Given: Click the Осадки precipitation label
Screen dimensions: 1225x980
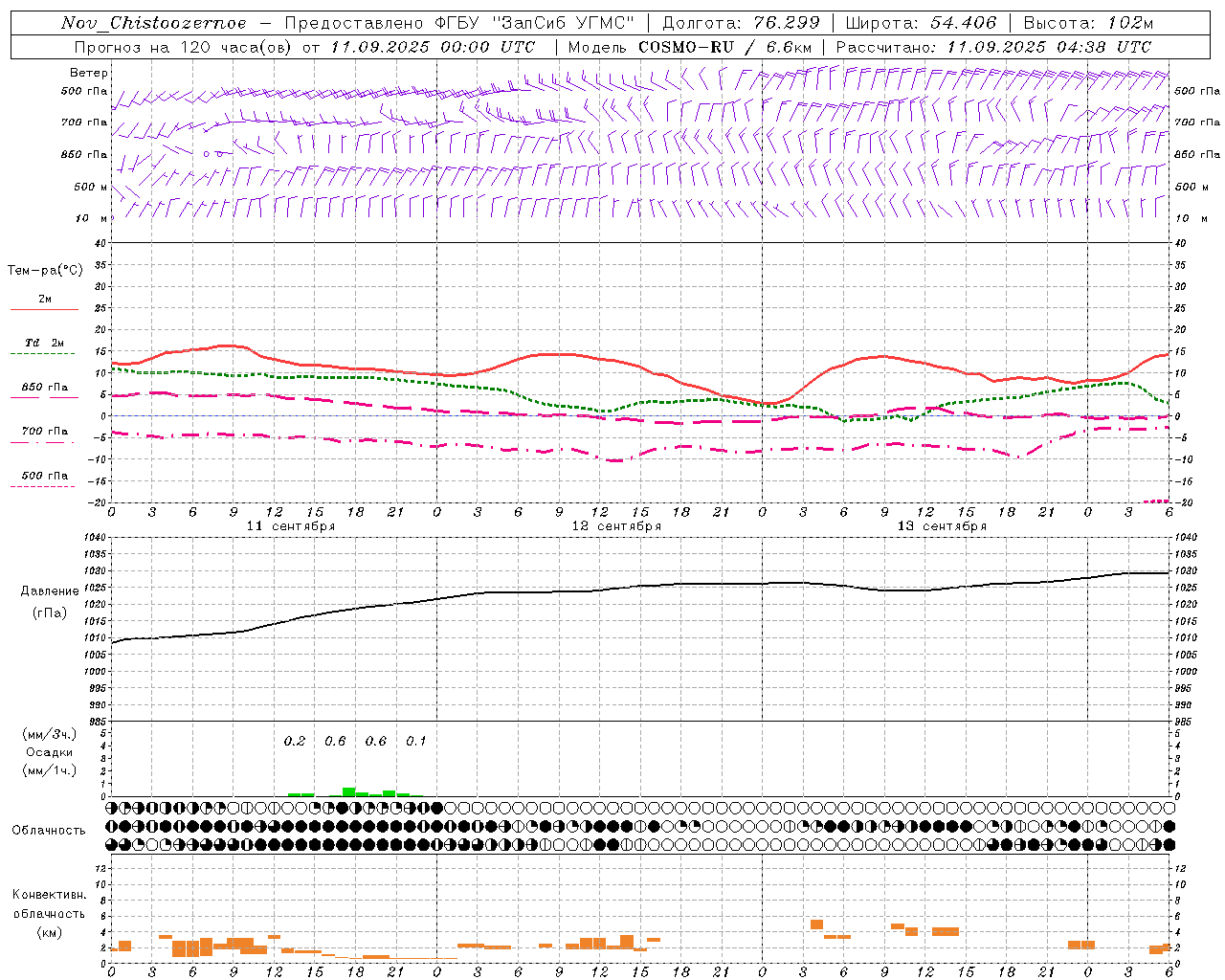Looking at the screenshot, I should 50,752.
